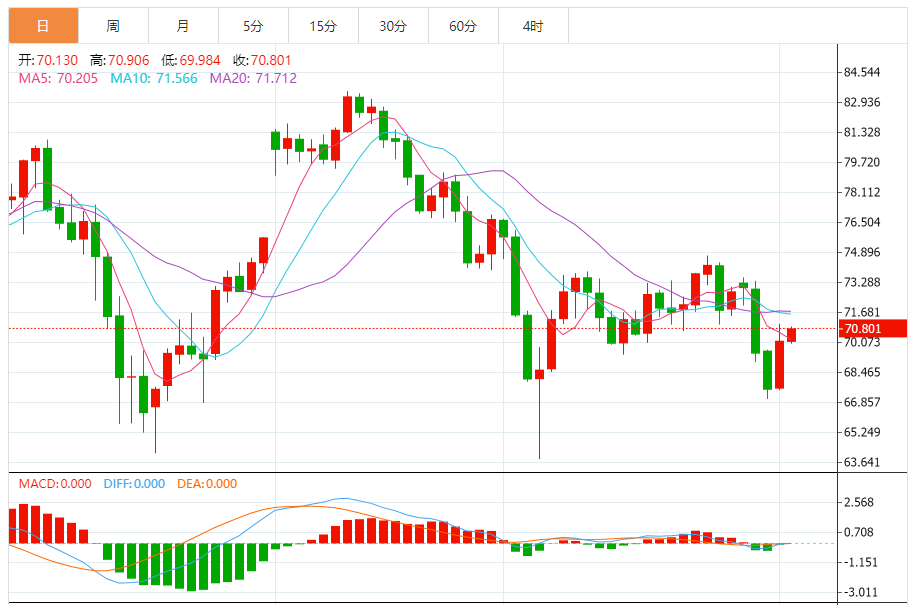
Task: Select the 日 daily chart tab
Action: click(x=43, y=26)
